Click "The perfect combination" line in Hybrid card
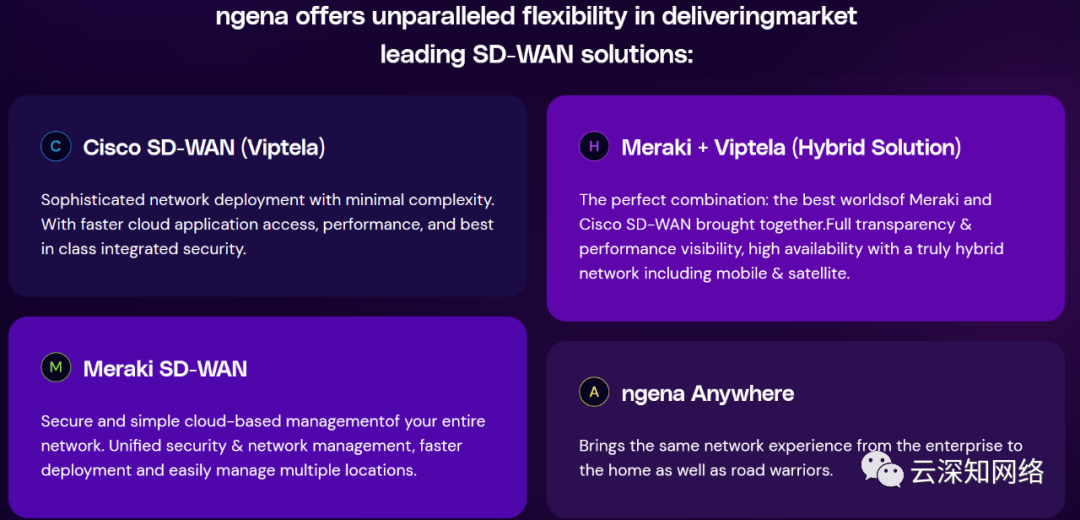1080x520 pixels. (785, 200)
